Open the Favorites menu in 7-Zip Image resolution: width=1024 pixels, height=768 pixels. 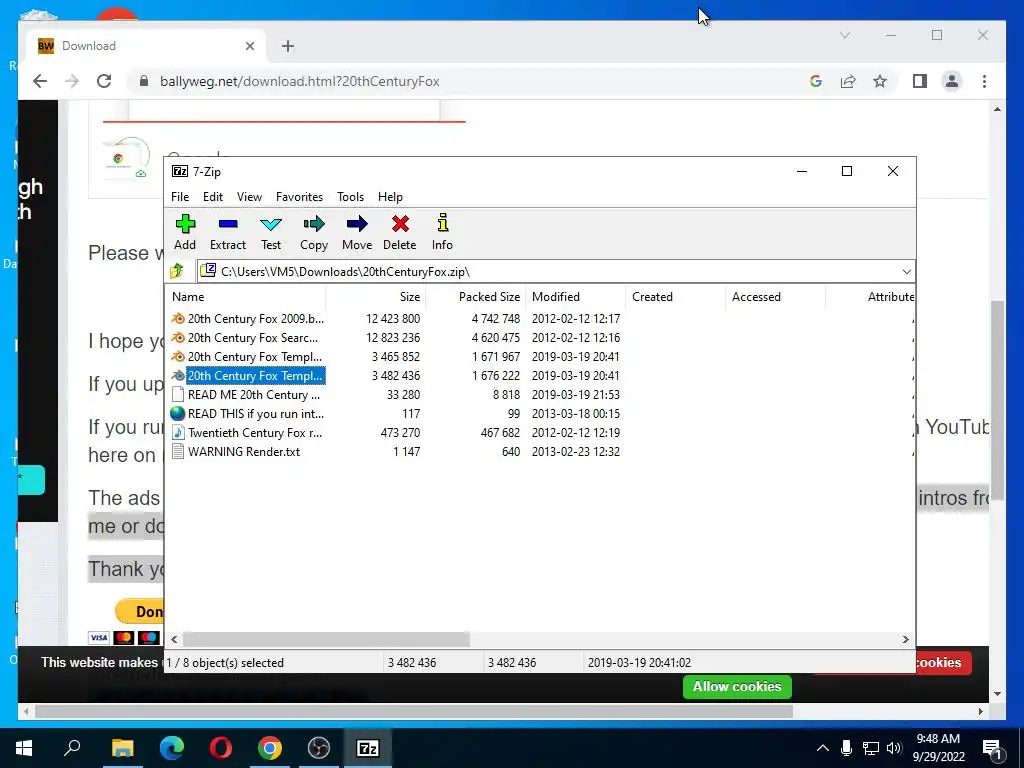click(x=299, y=197)
